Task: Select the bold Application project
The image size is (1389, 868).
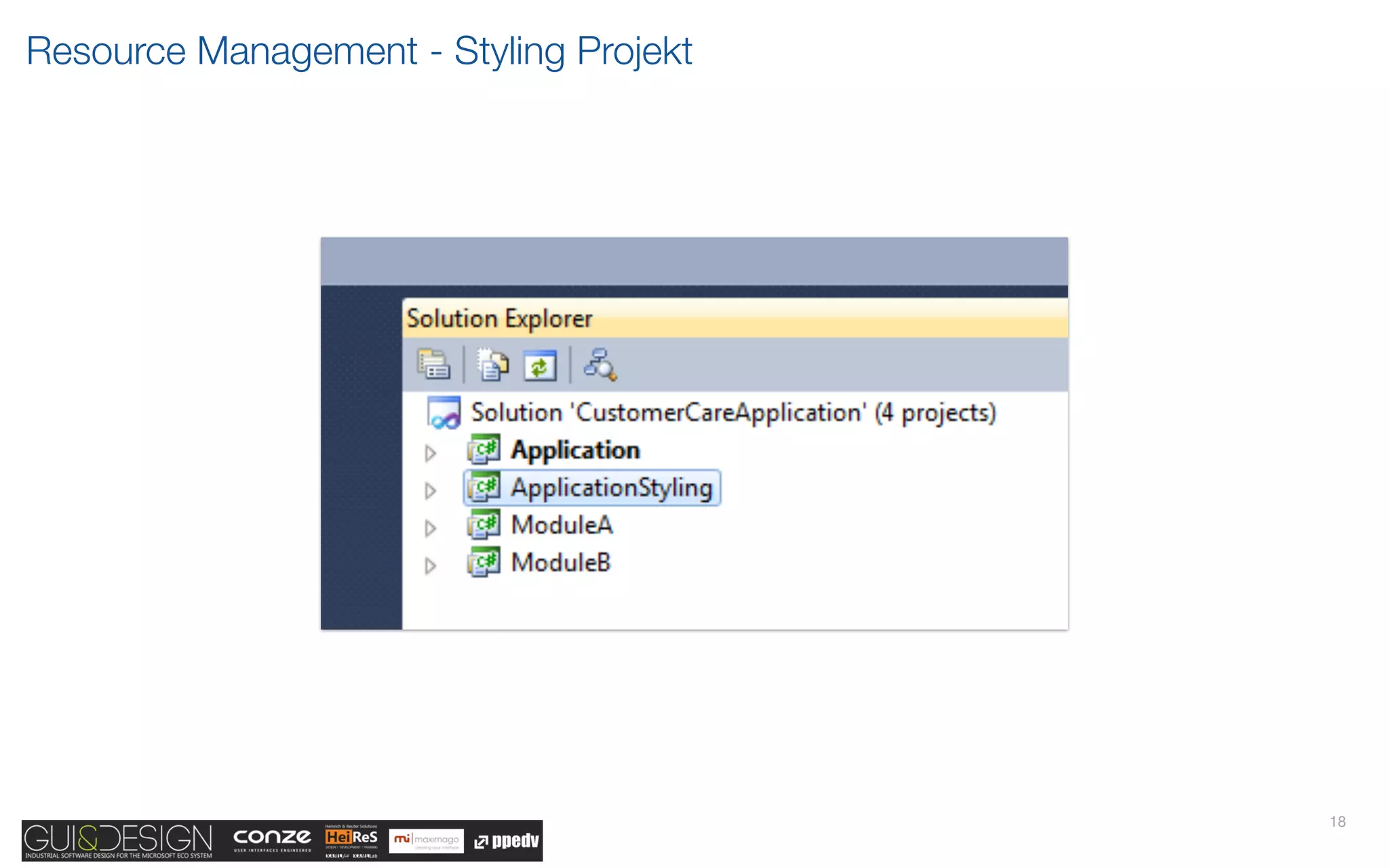Action: coord(575,451)
